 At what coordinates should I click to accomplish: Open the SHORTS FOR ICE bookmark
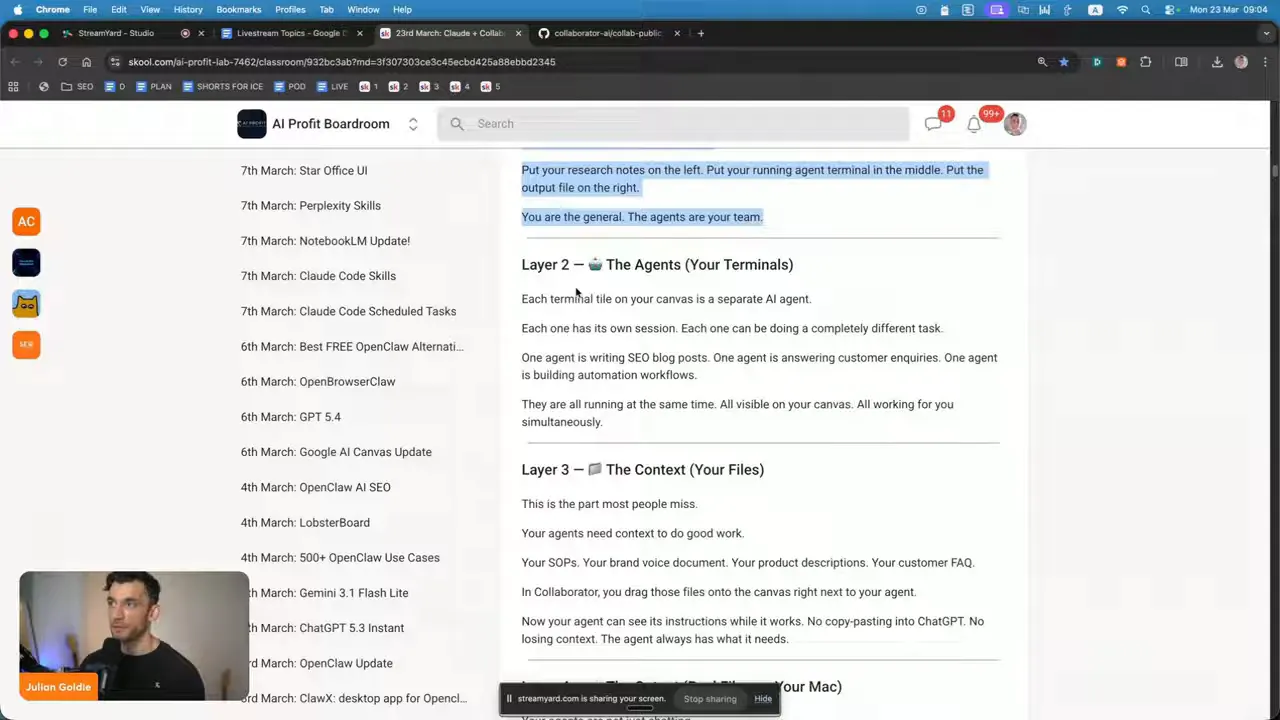221,87
